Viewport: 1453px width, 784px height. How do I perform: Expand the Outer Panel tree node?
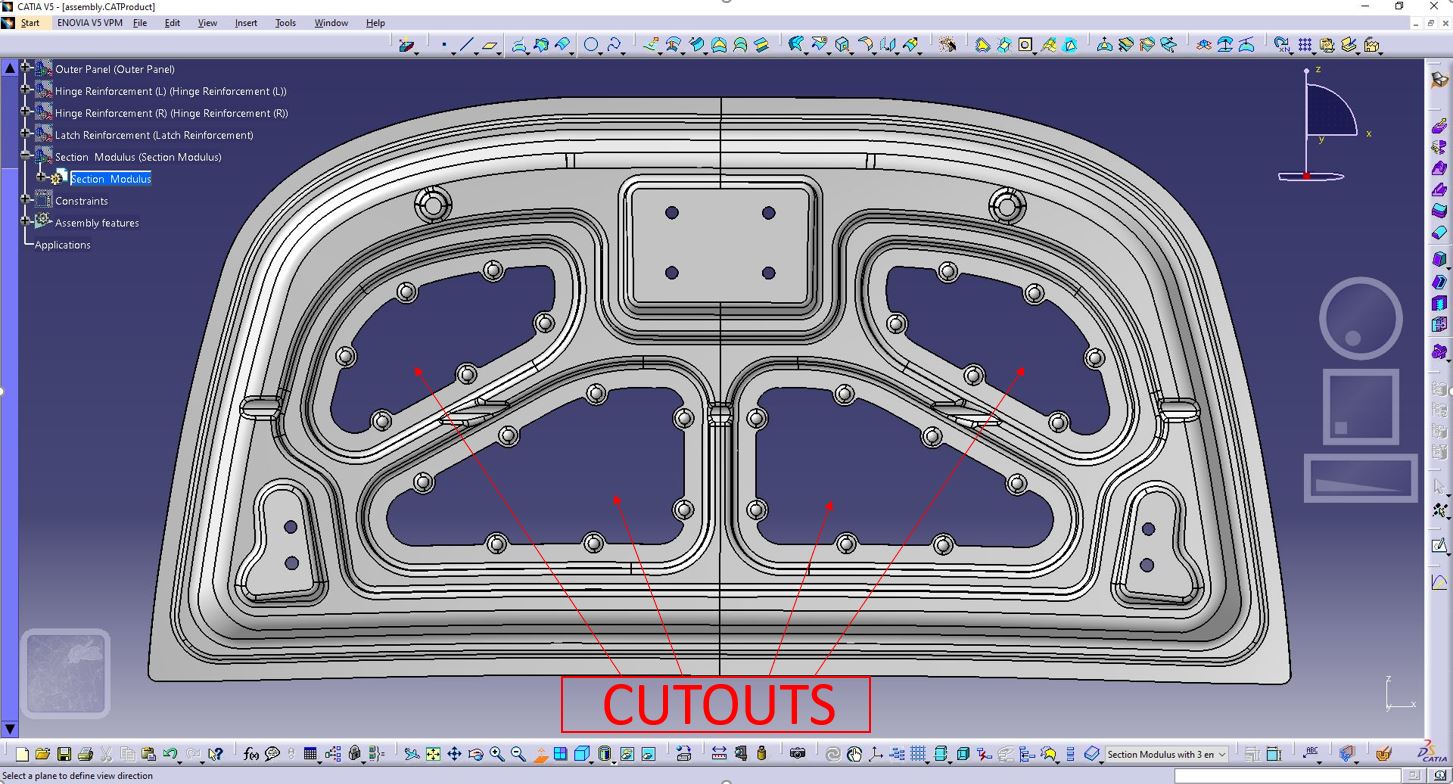tap(26, 69)
